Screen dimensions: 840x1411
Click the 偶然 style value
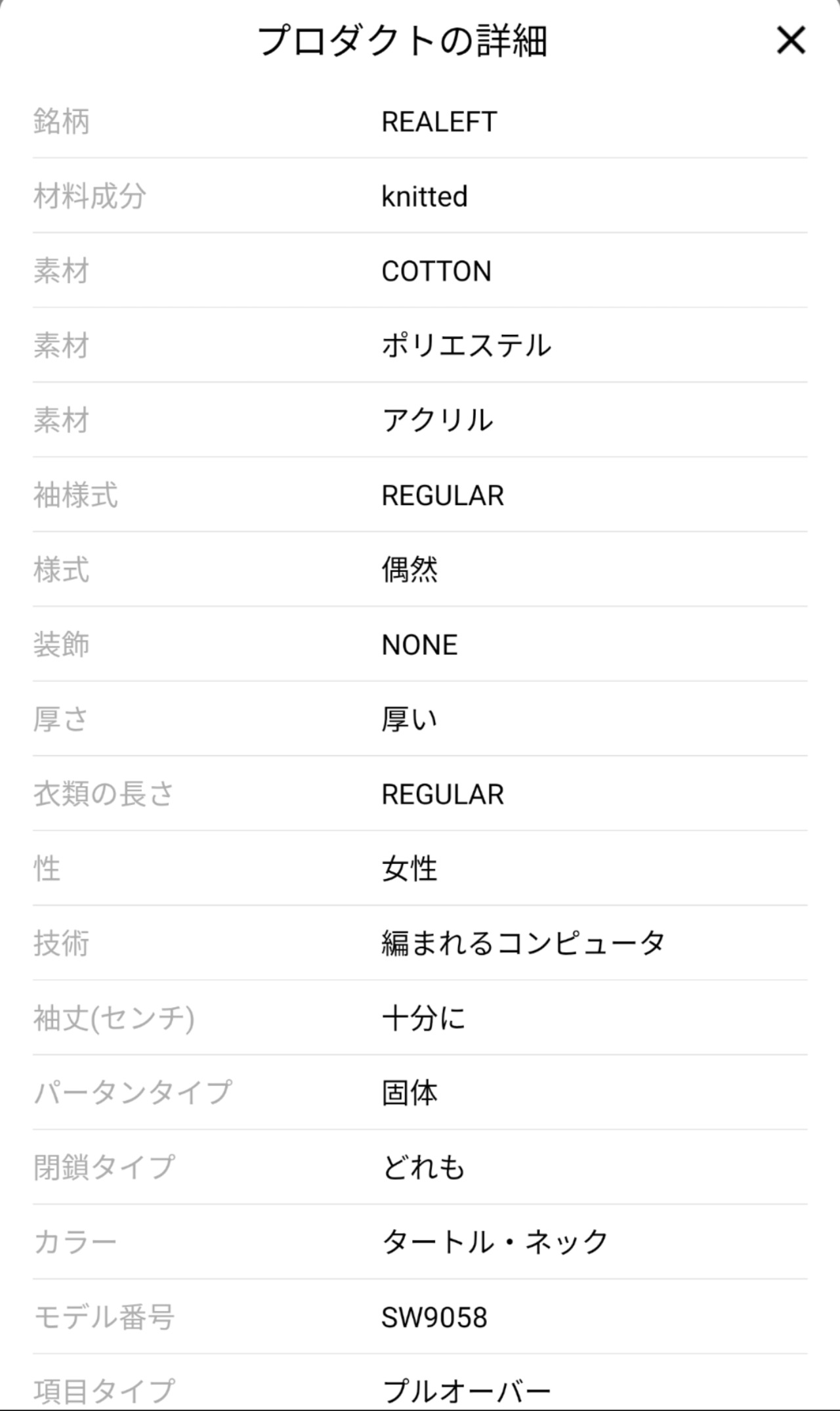409,570
